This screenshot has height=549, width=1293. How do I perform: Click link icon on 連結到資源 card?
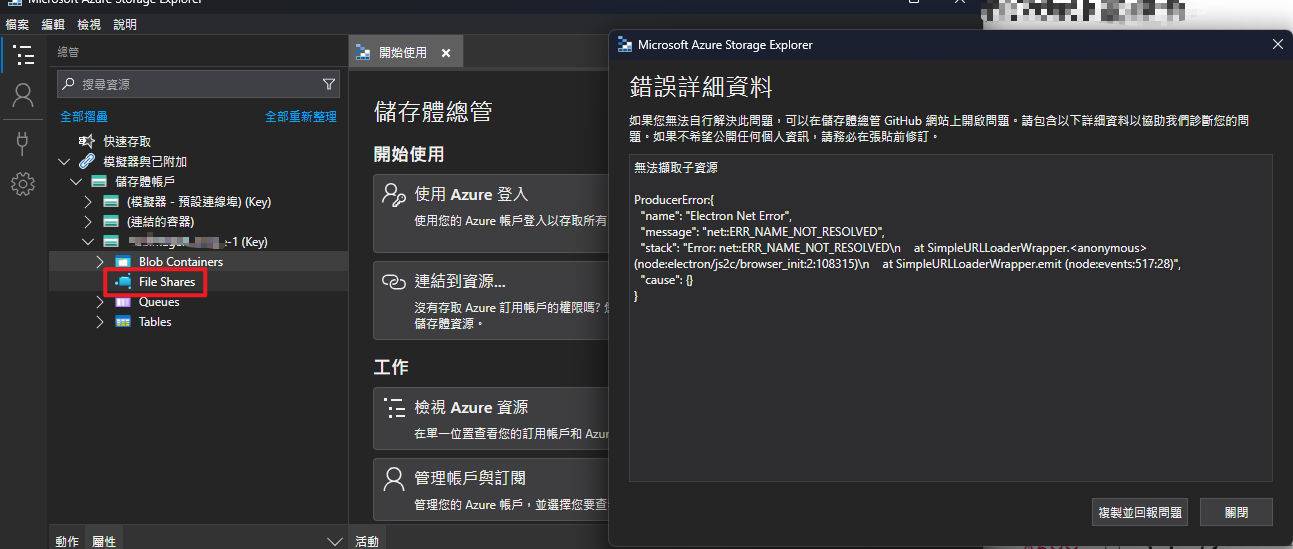coord(394,281)
